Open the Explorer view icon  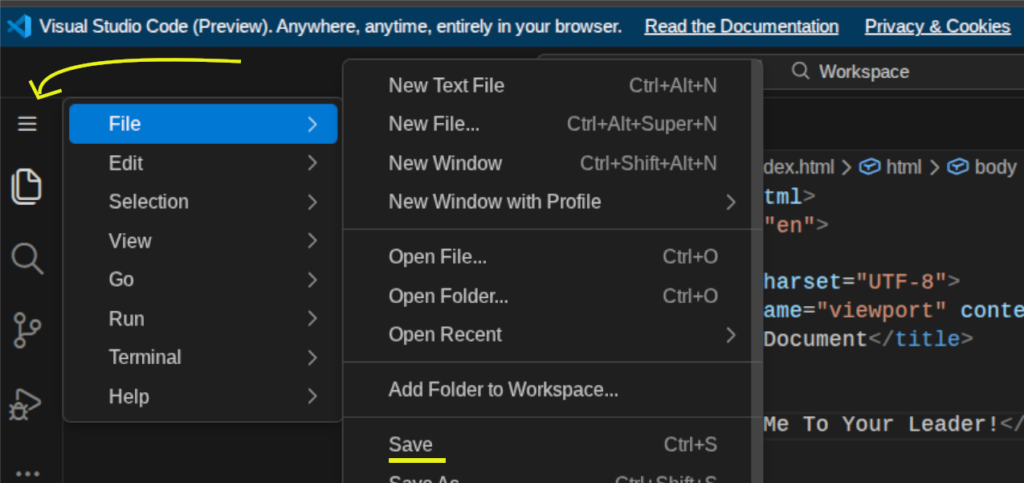pyautogui.click(x=27, y=187)
